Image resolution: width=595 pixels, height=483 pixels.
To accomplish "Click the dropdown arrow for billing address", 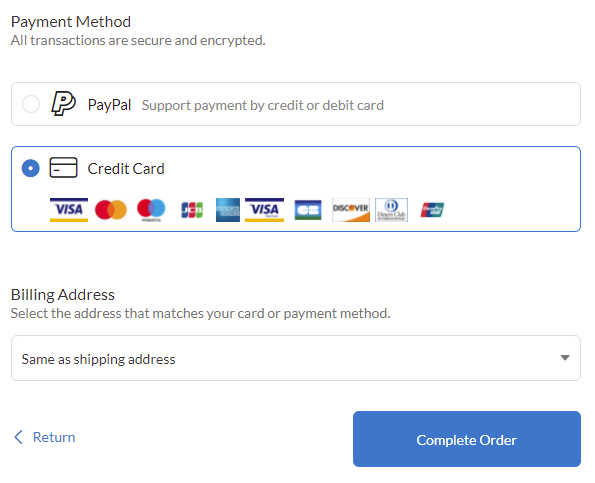I will click(x=565, y=357).
